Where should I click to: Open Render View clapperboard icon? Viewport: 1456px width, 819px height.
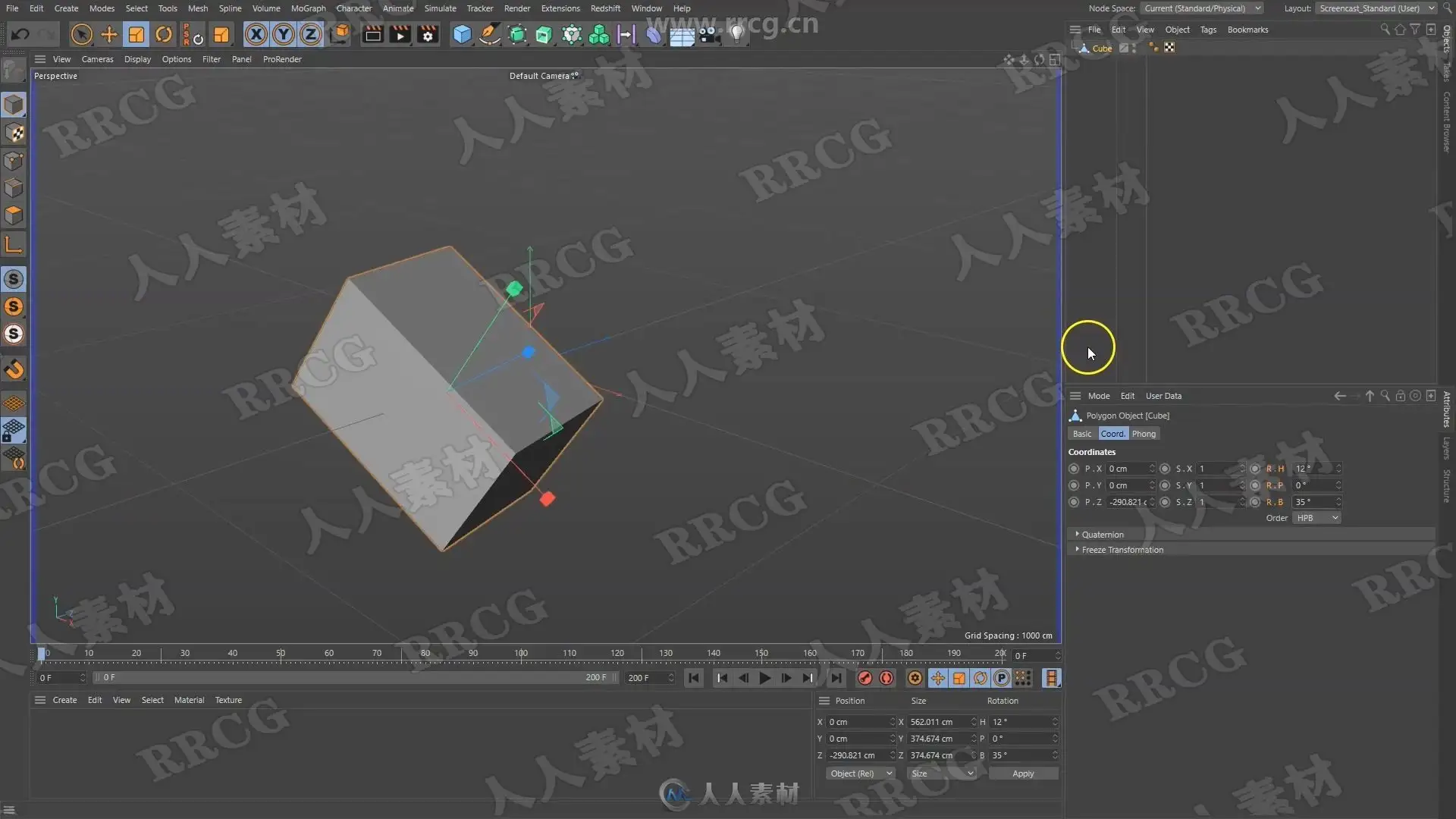point(372,34)
